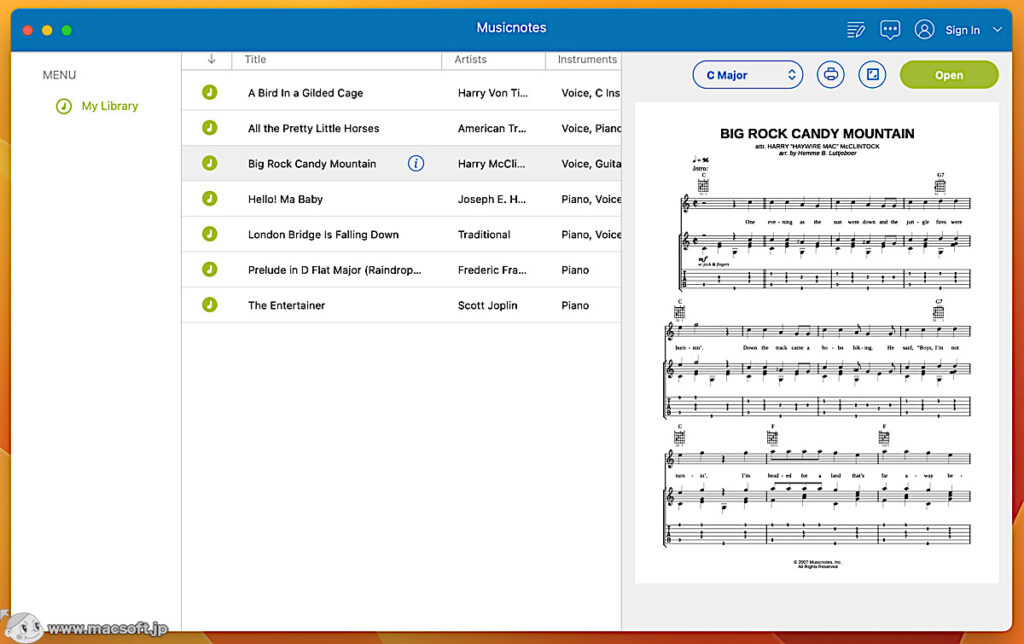
Task: Expand the Sign In chevron menu
Action: coord(997,29)
